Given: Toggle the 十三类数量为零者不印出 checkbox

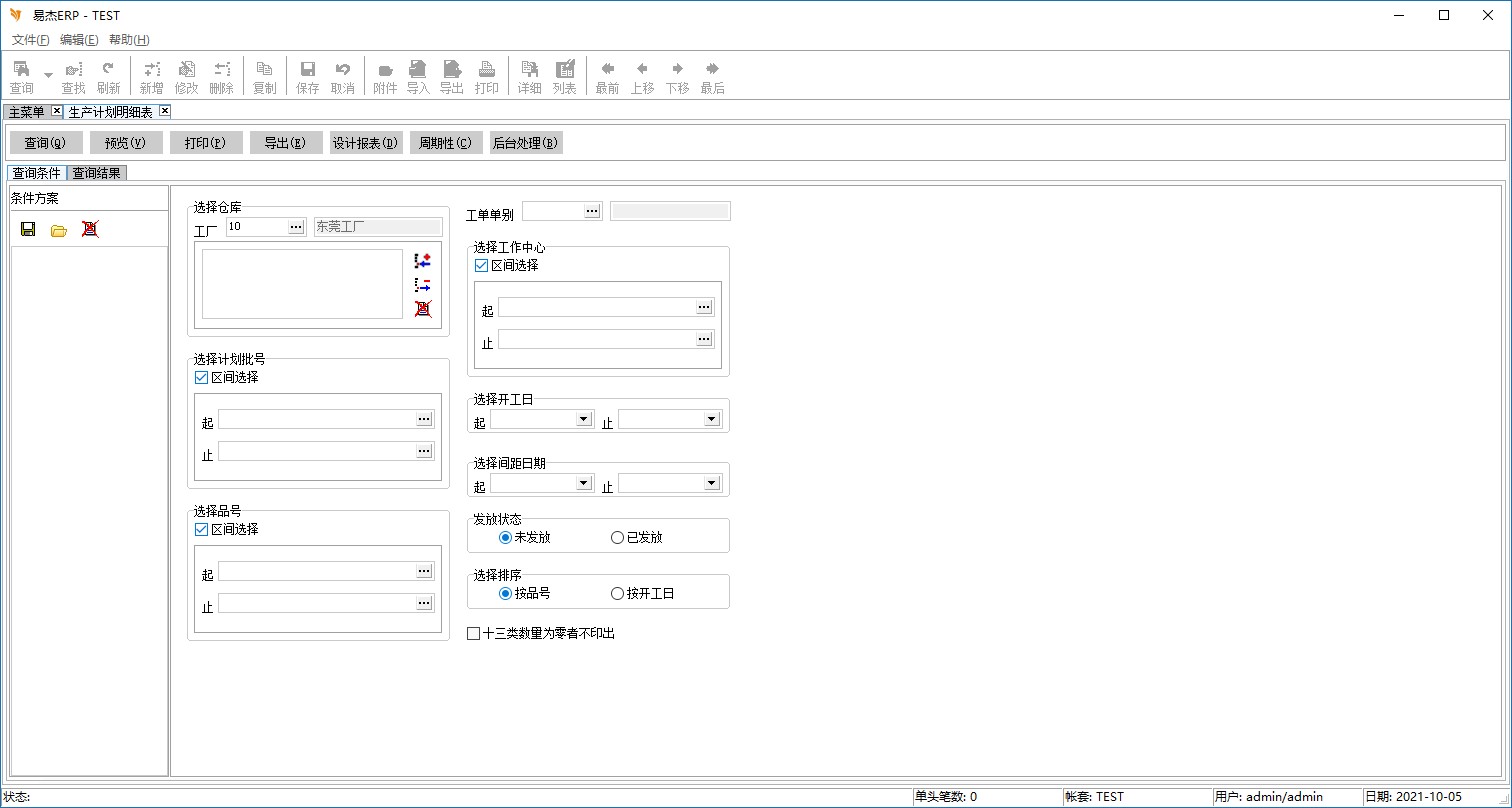Looking at the screenshot, I should click(474, 634).
